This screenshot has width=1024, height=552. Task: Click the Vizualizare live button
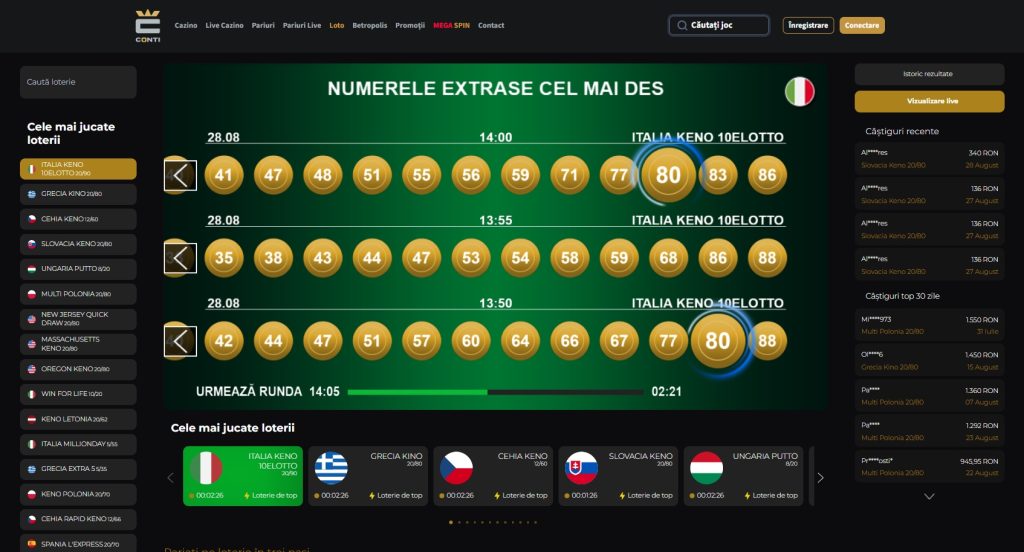tap(929, 101)
